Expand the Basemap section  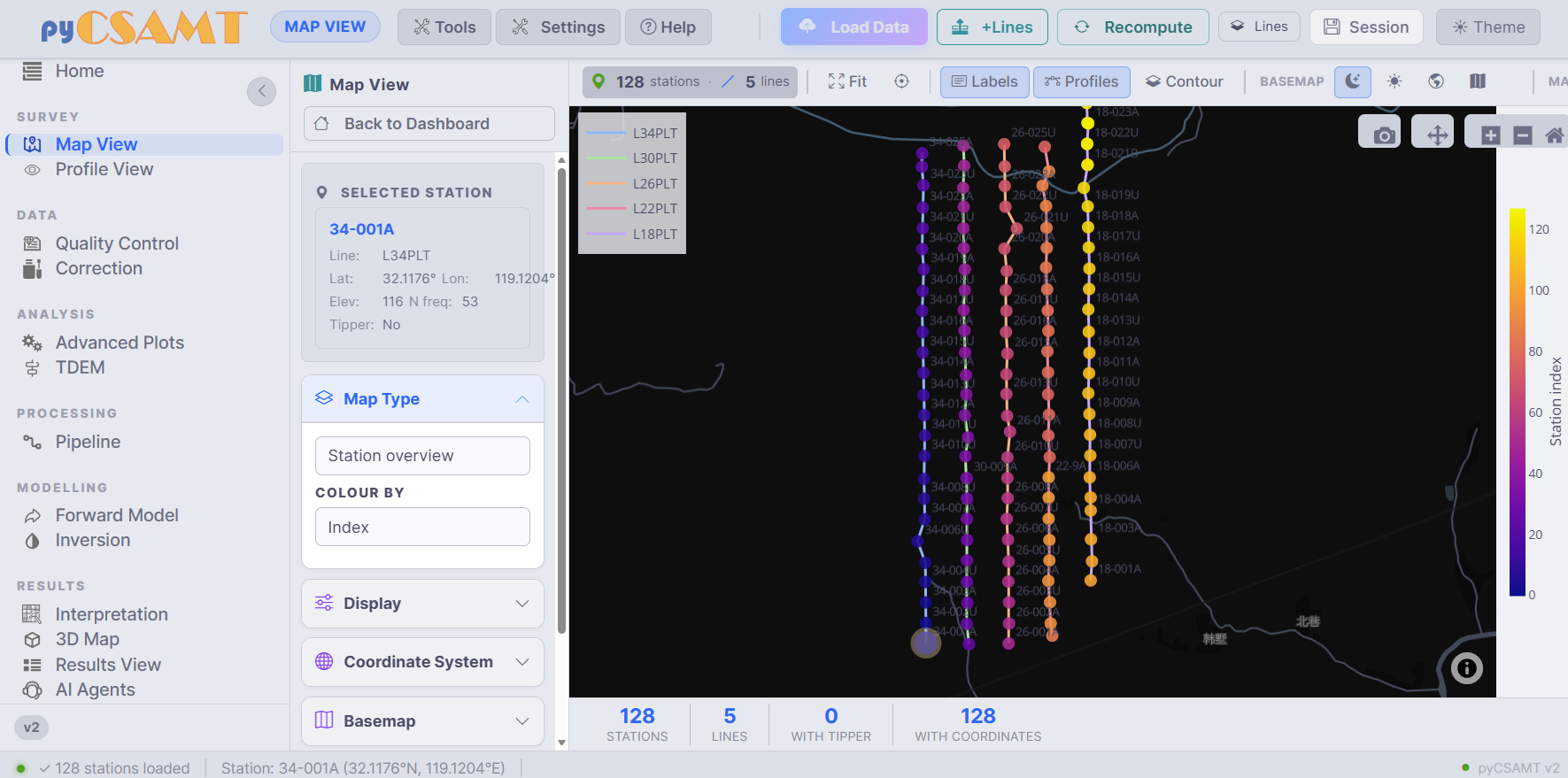[422, 720]
